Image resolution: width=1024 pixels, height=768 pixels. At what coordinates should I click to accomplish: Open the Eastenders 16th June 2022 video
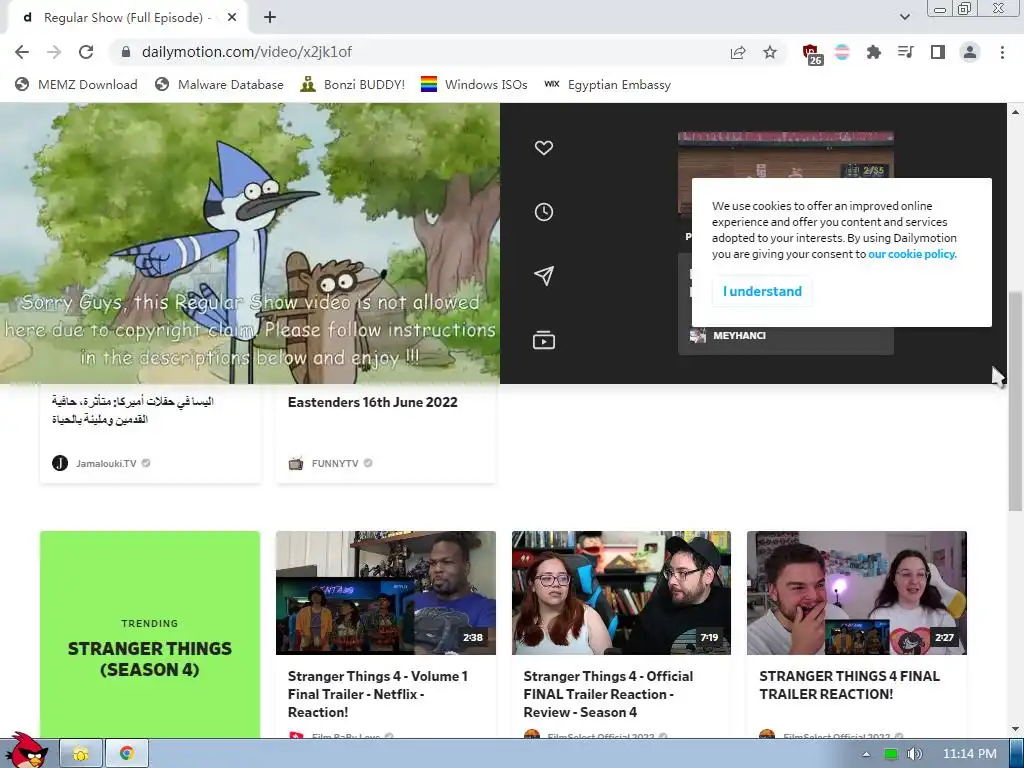click(x=372, y=402)
